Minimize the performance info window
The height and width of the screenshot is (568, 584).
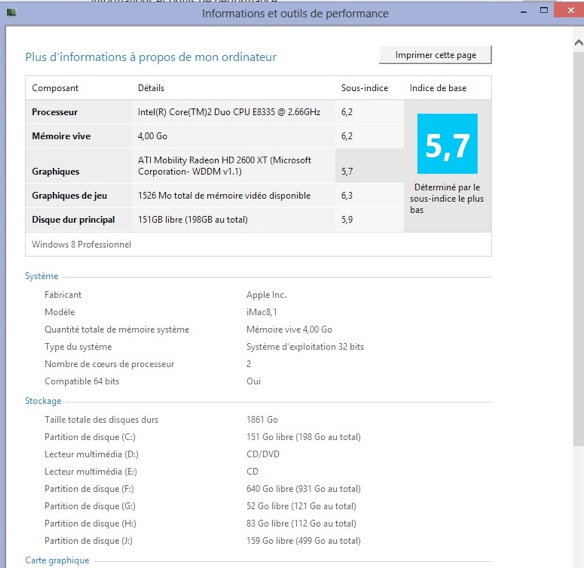(524, 12)
